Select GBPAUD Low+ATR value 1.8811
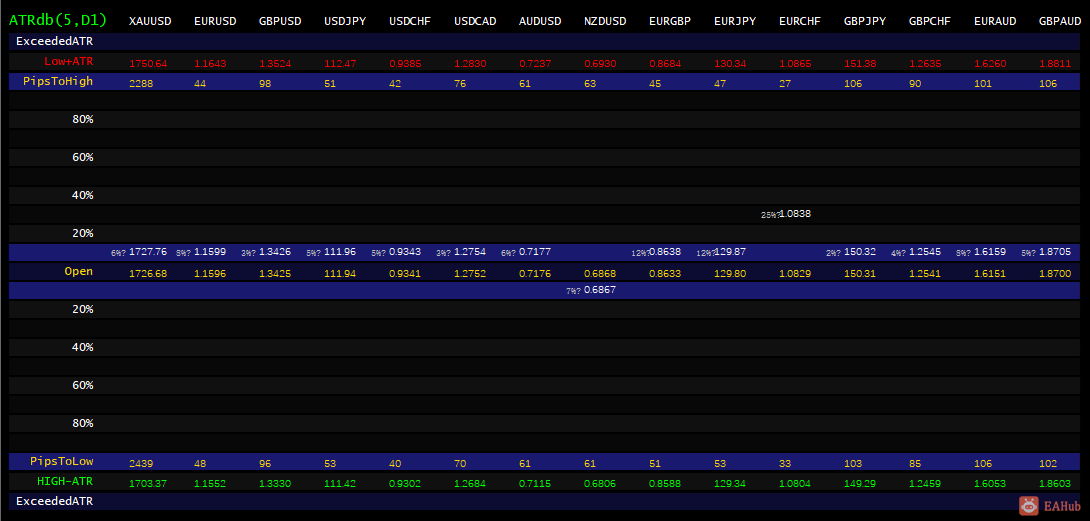 1055,64
